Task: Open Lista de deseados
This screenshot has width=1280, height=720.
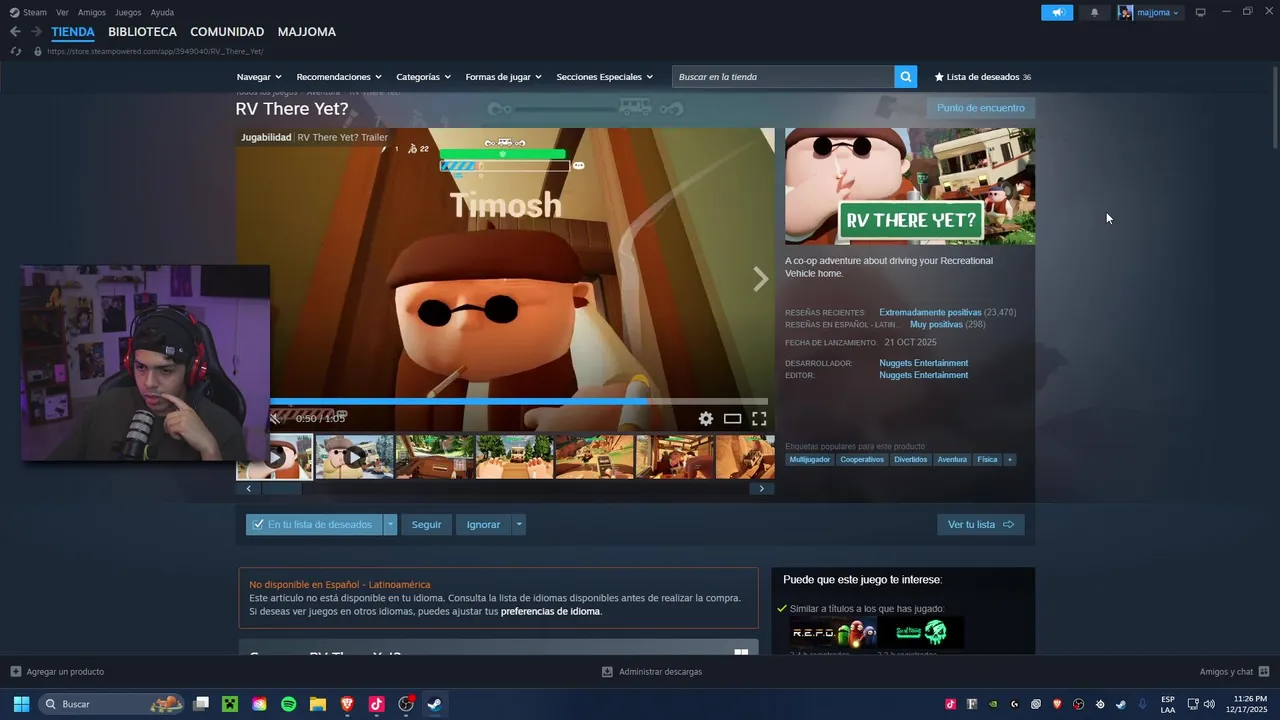Action: coord(982,77)
